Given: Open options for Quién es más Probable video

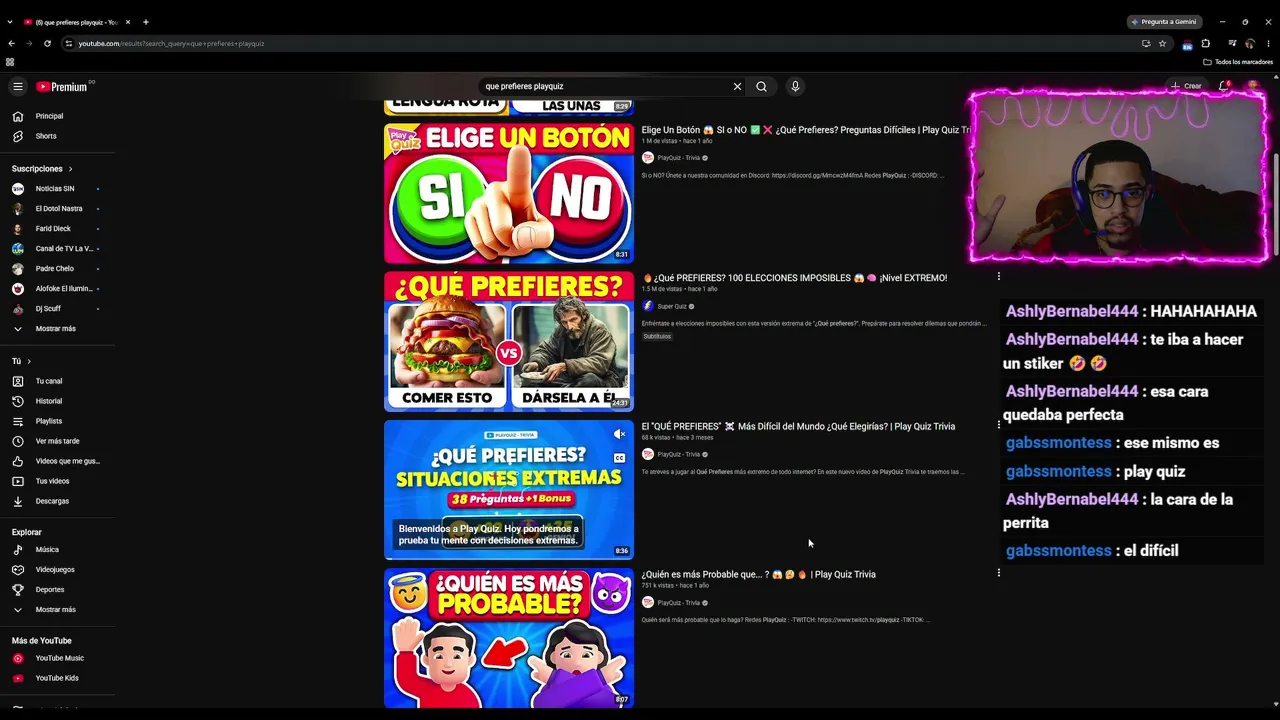Looking at the screenshot, I should [998, 573].
